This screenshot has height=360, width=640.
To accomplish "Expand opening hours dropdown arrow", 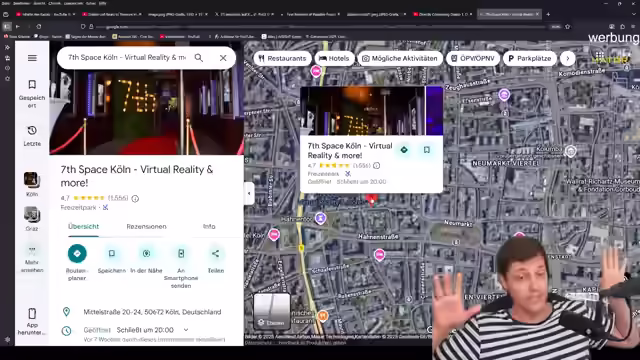I will click(x=186, y=330).
